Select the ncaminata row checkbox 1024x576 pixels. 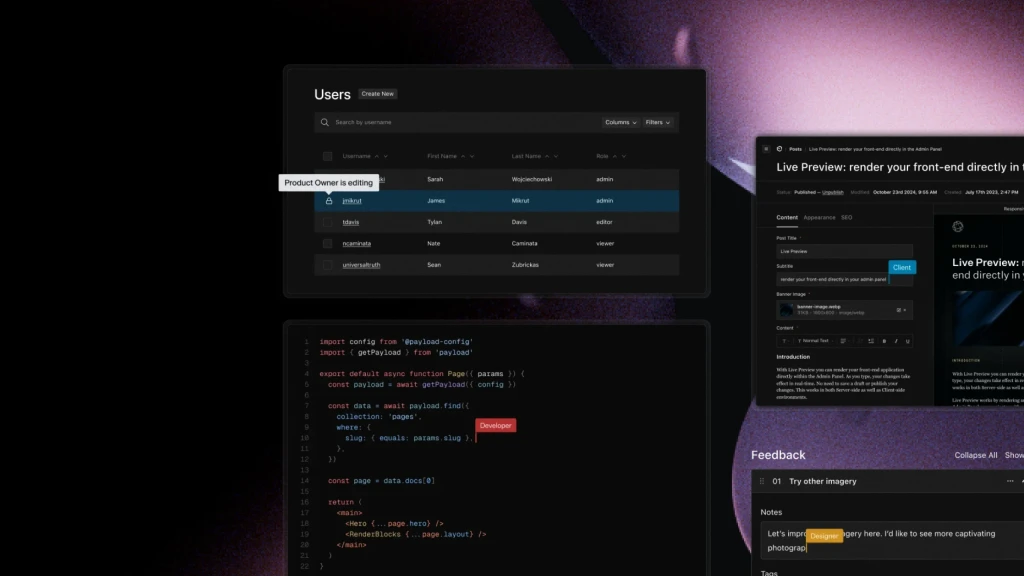(x=327, y=244)
